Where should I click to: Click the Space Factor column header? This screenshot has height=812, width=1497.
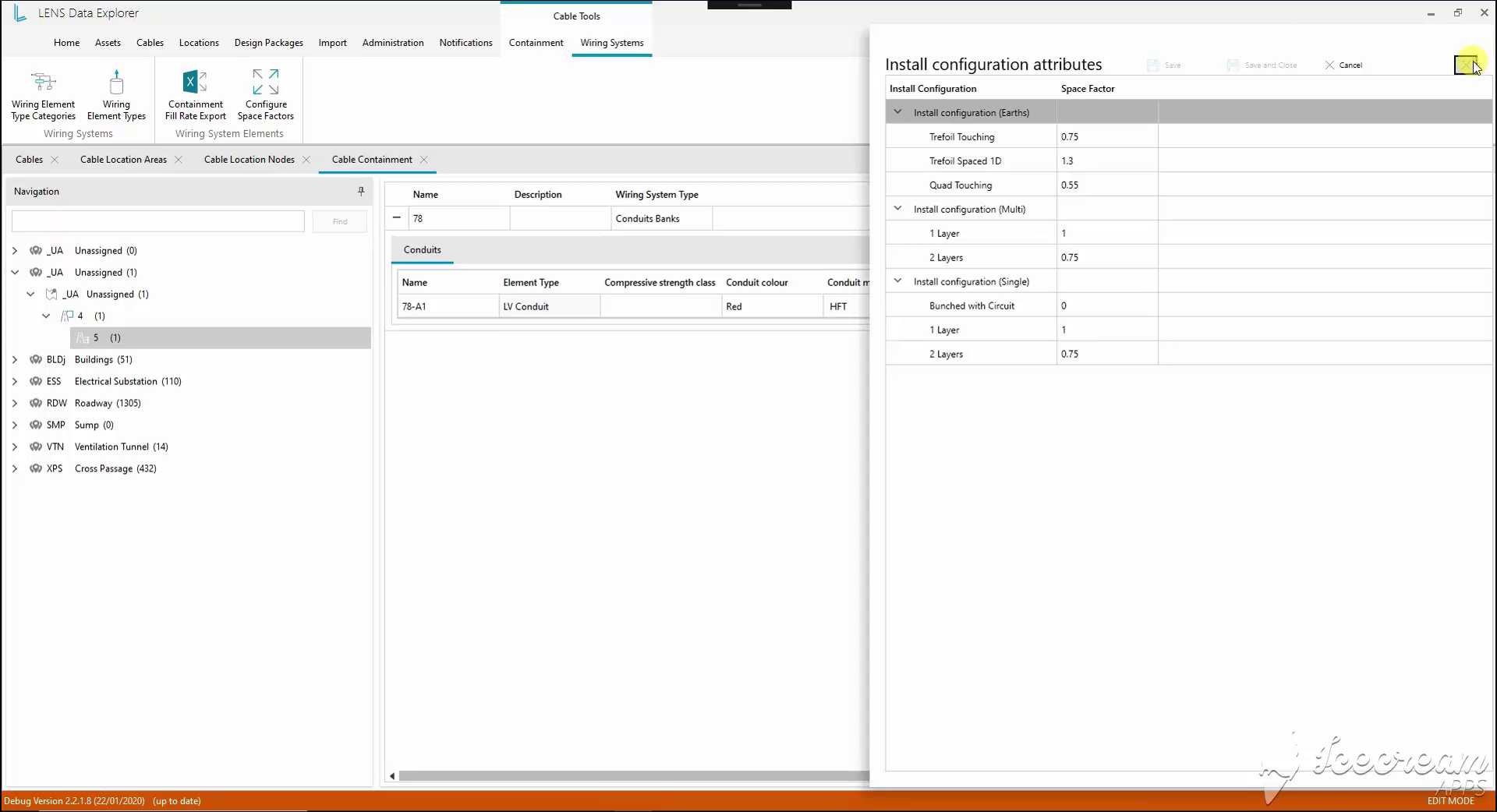pyautogui.click(x=1088, y=89)
